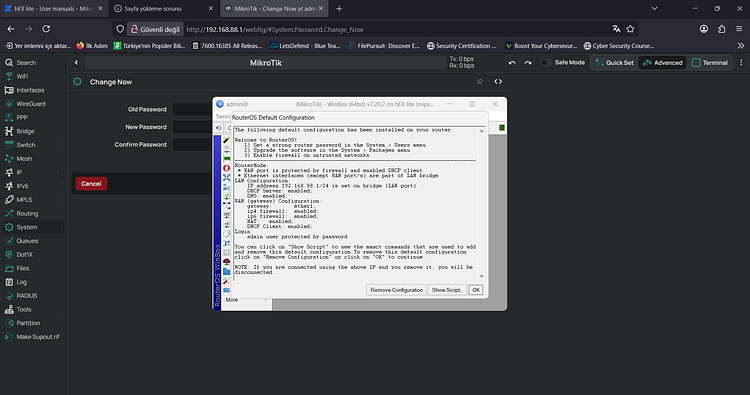Switch to the Advanced view
Image resolution: width=750 pixels, height=395 pixels.
click(x=662, y=63)
